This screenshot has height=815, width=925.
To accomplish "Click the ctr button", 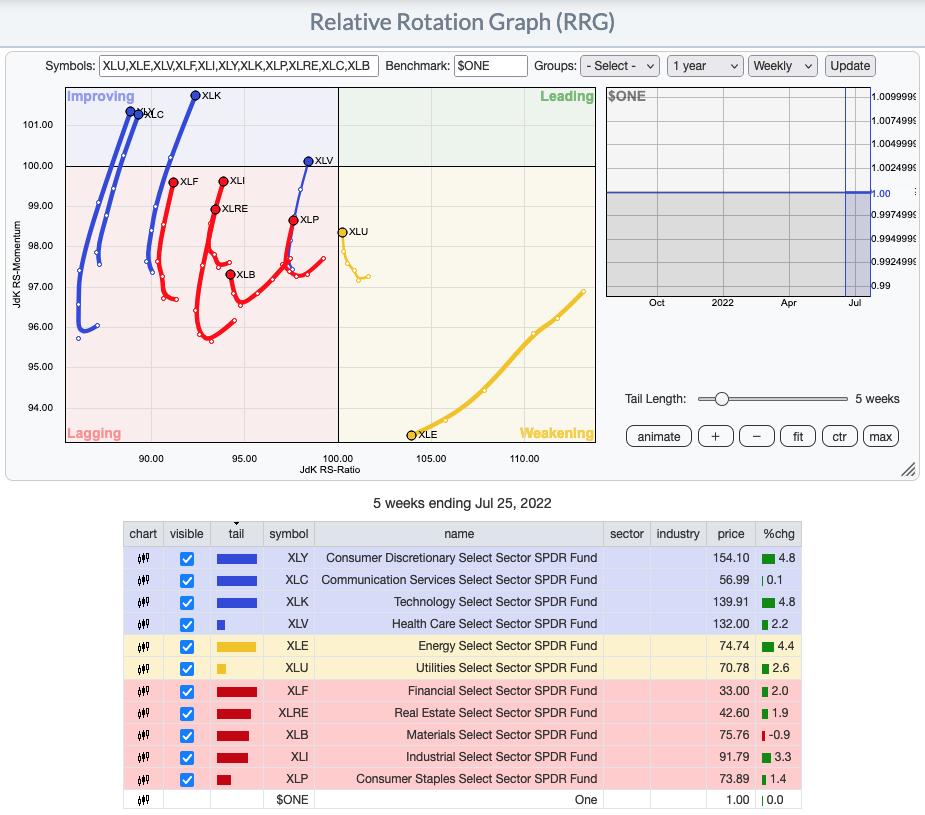I will pyautogui.click(x=839, y=436).
